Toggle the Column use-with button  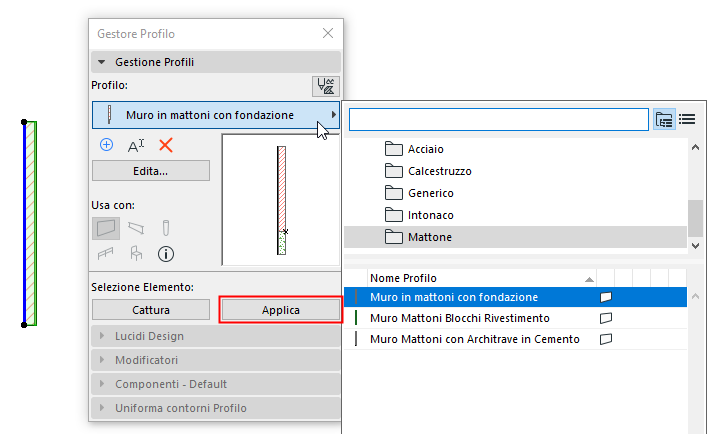coord(166,229)
